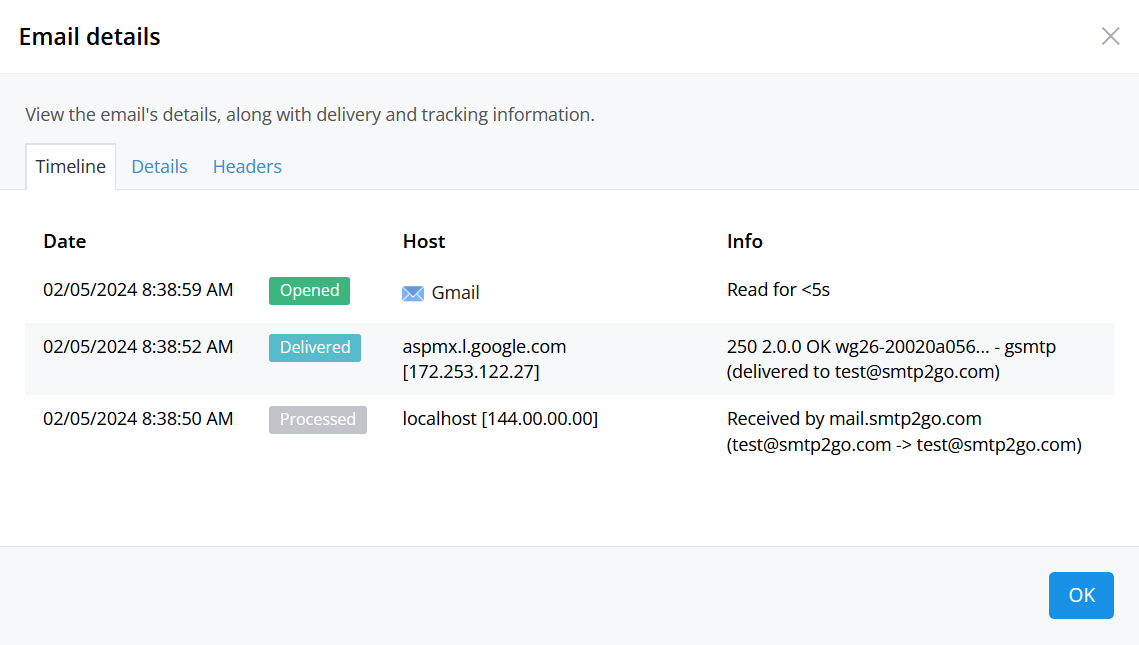This screenshot has height=645, width=1139.
Task: Confirm with the OK button
Action: point(1081,595)
